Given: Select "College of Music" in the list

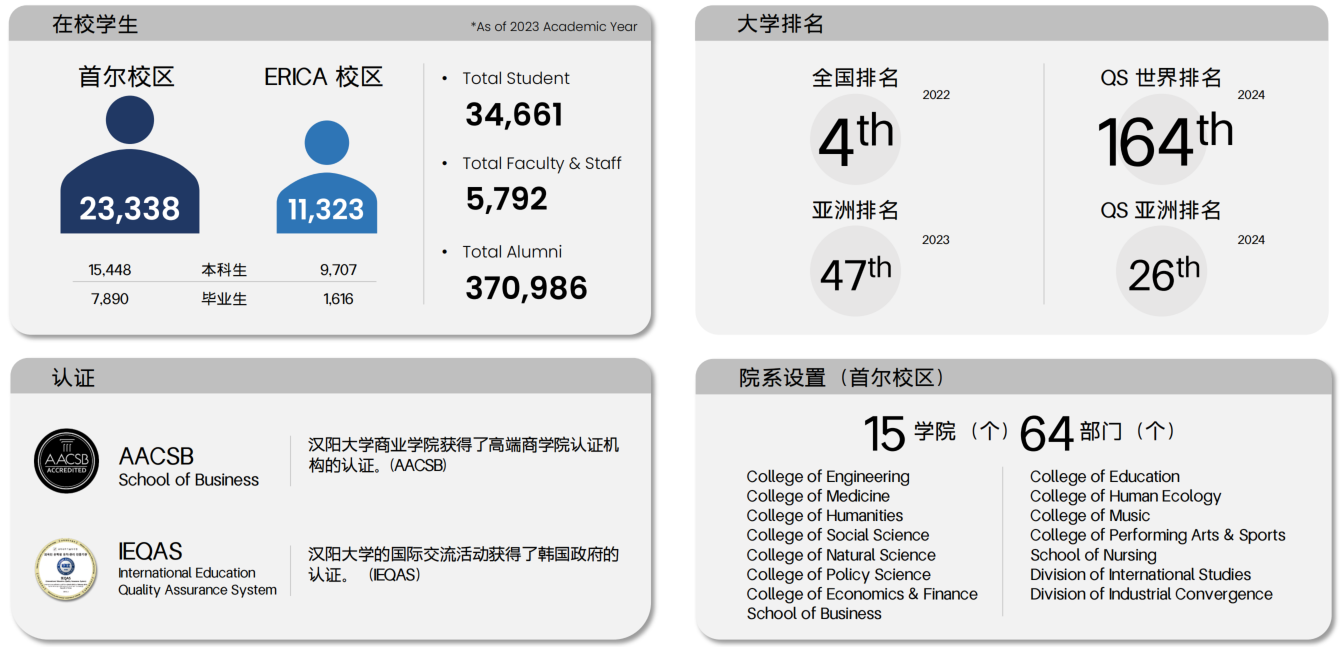Looking at the screenshot, I should (x=1090, y=516).
